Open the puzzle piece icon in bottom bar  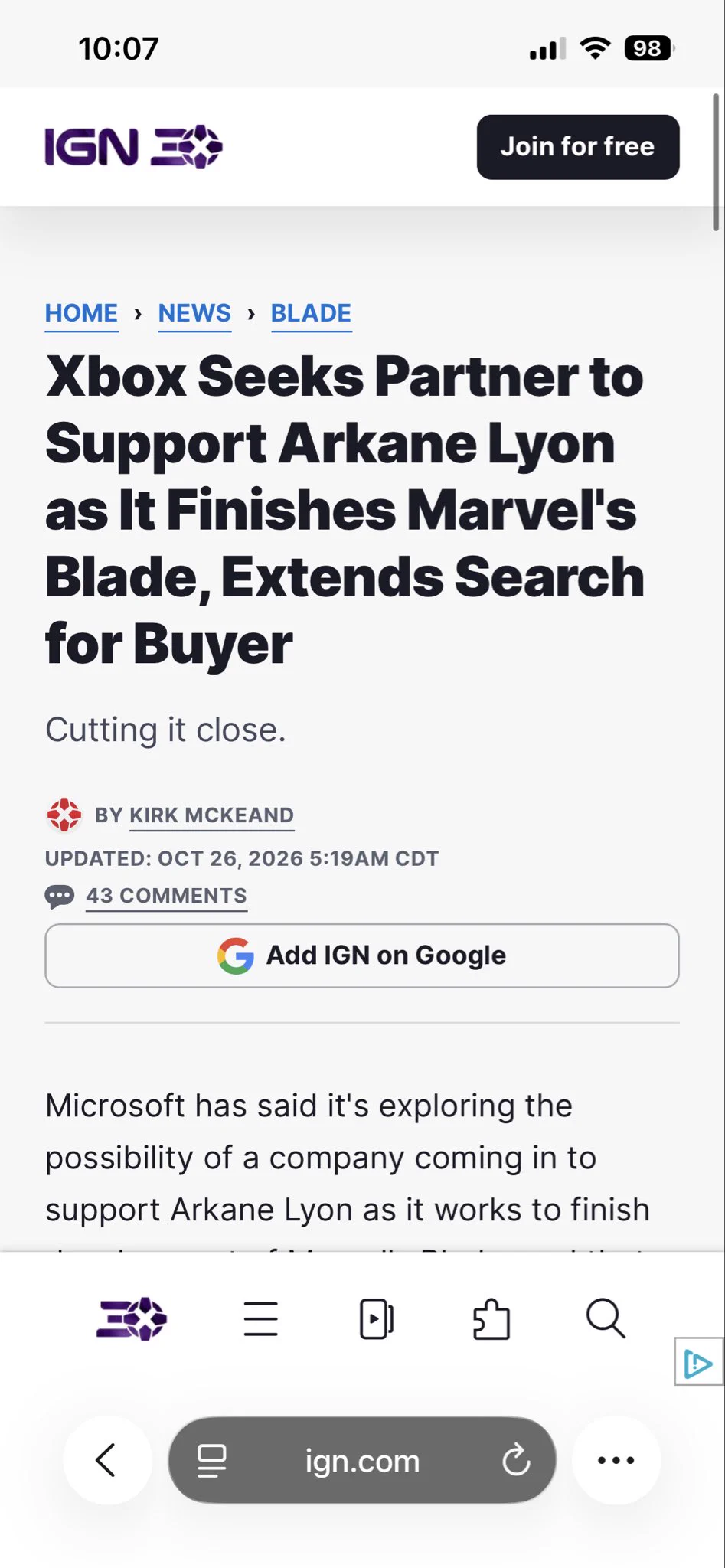(x=491, y=1319)
